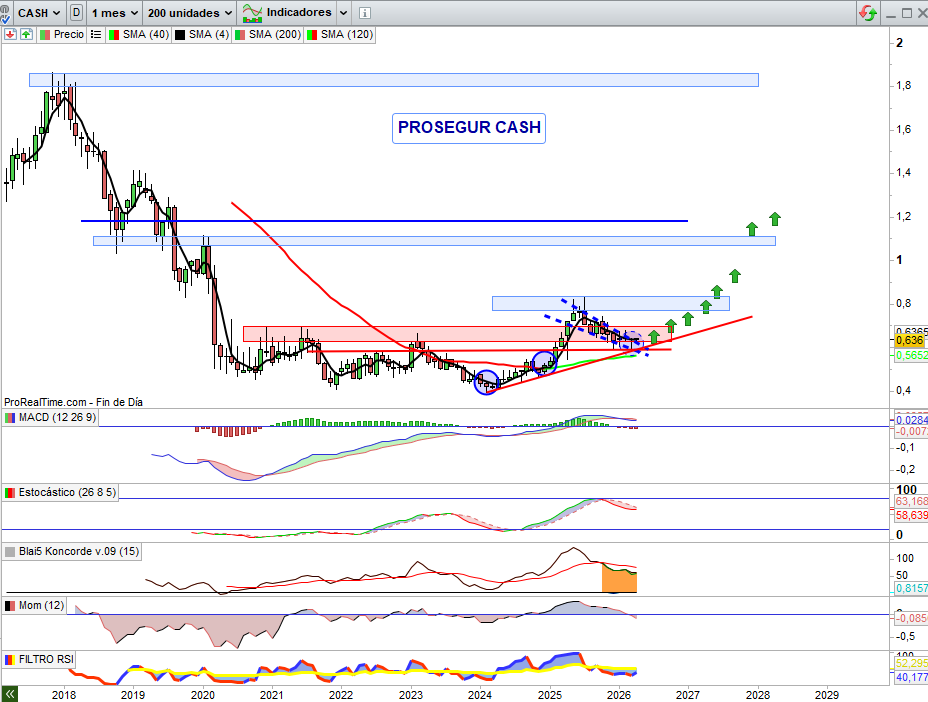
Task: Click the Mom (12) panel color icon
Action: pyautogui.click(x=10, y=606)
